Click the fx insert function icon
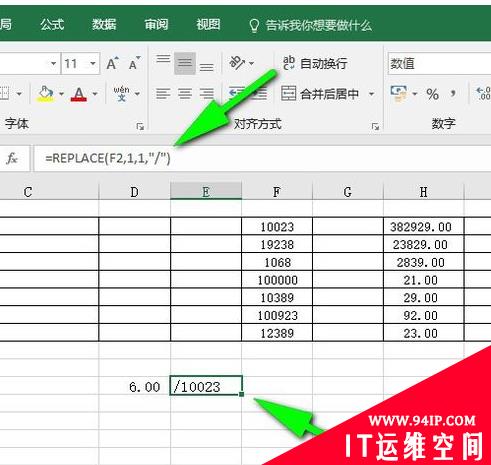The image size is (491, 465). tap(12, 158)
